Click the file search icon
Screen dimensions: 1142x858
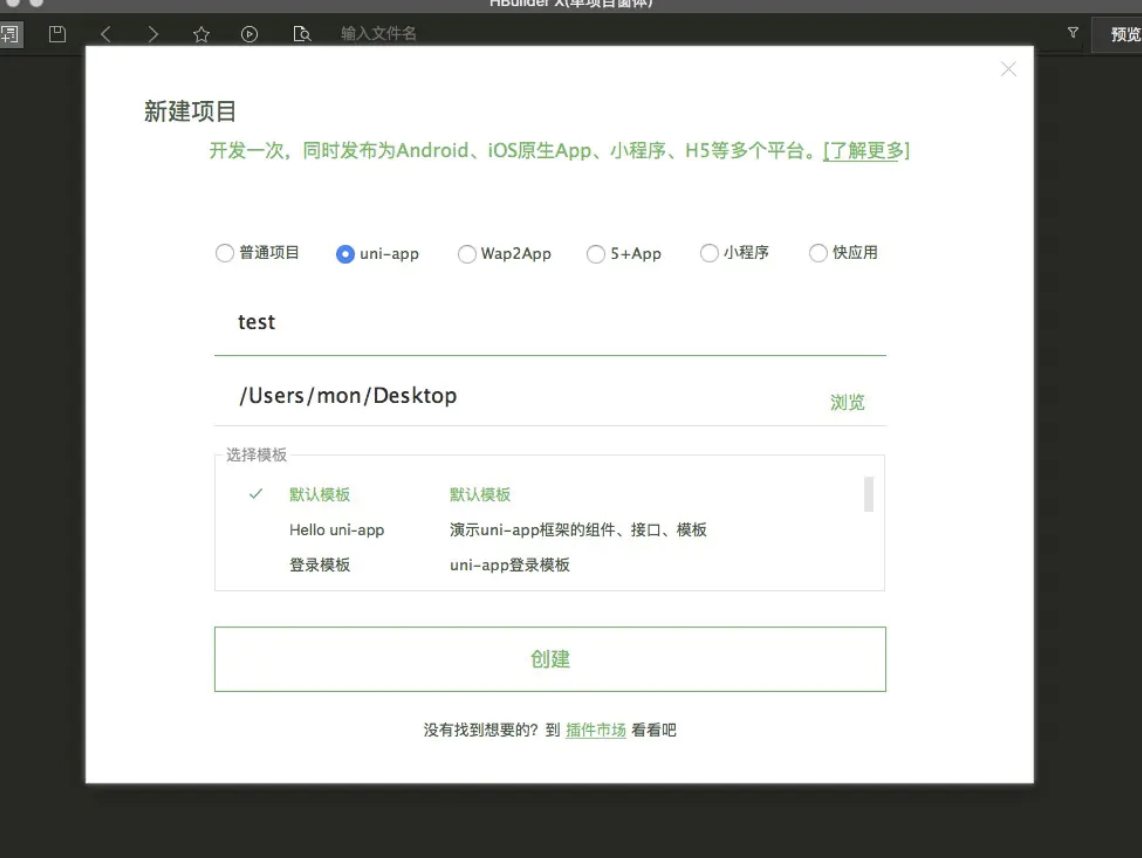[x=302, y=34]
